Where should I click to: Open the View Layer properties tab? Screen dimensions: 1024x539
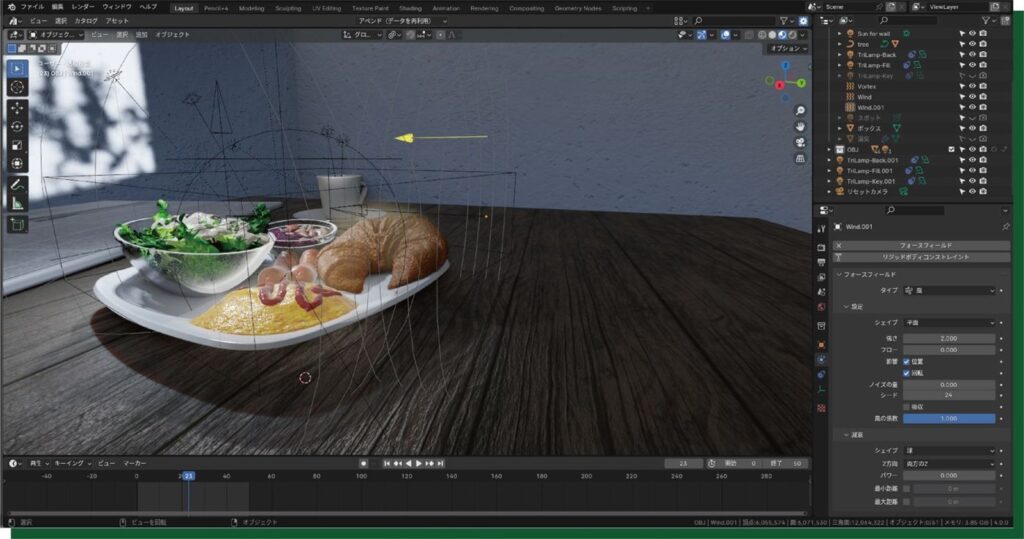822,278
